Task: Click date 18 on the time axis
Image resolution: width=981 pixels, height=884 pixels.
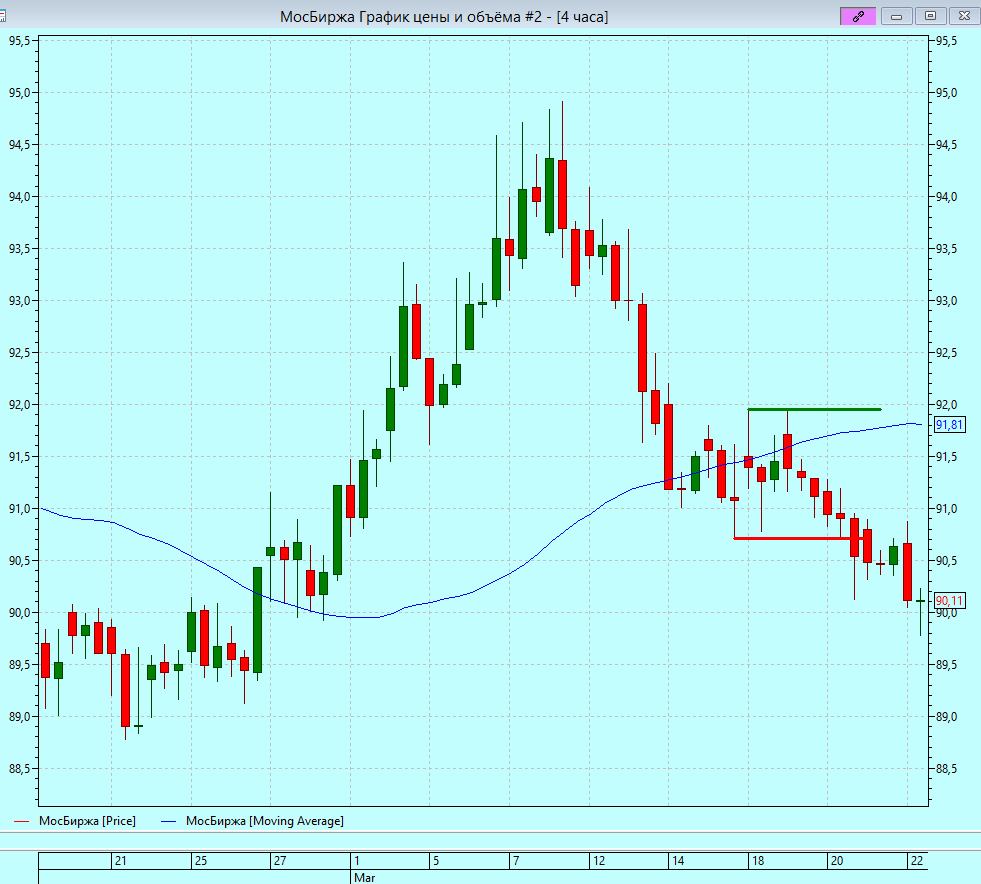Action: [758, 861]
